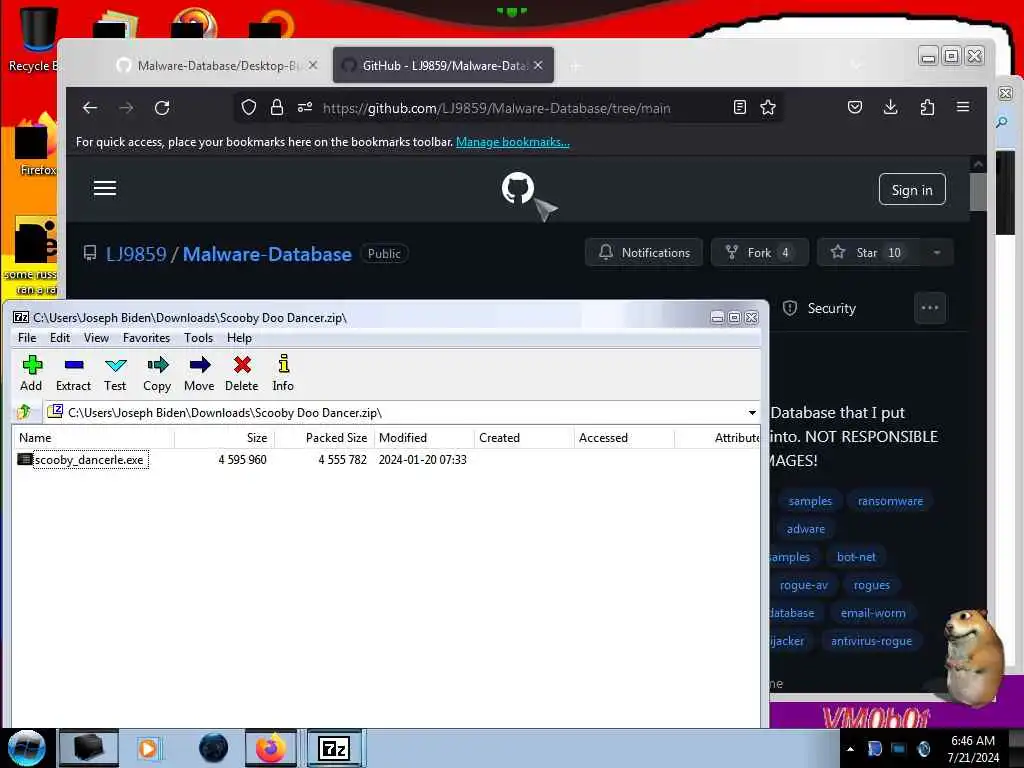Click Manage bookmarks link
This screenshot has height=768, width=1024.
[513, 142]
